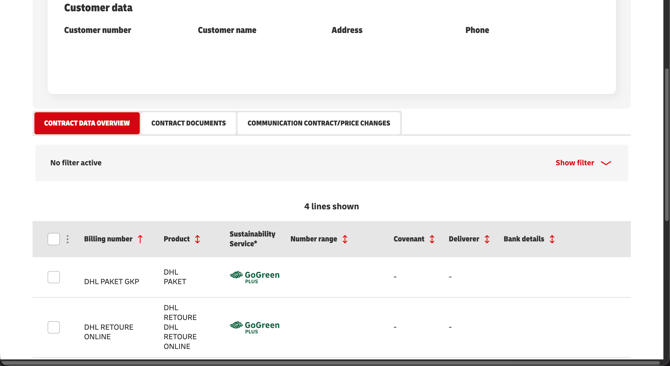Click the Customer data heading
Viewport: 670px width, 366px height.
pos(98,8)
